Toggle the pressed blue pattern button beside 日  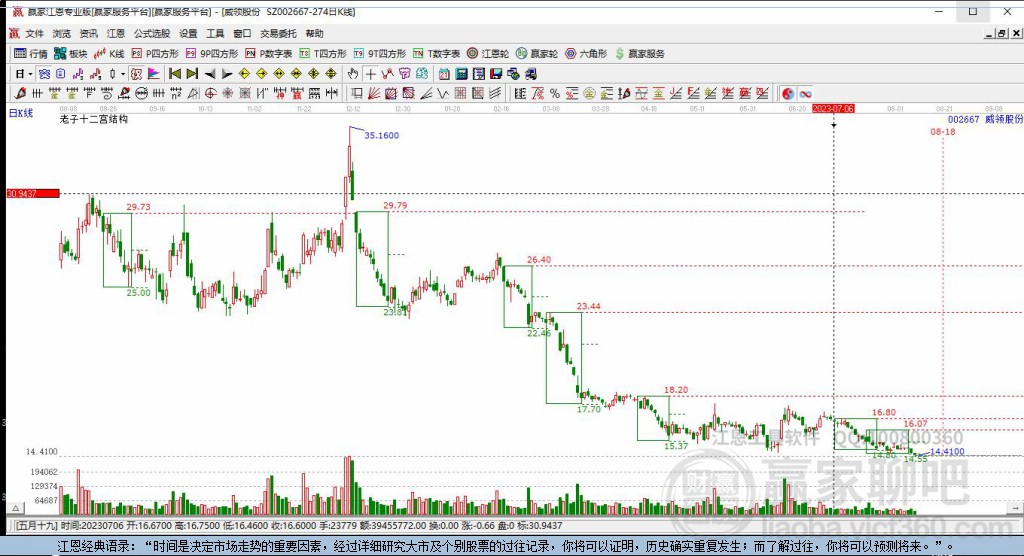[44, 74]
